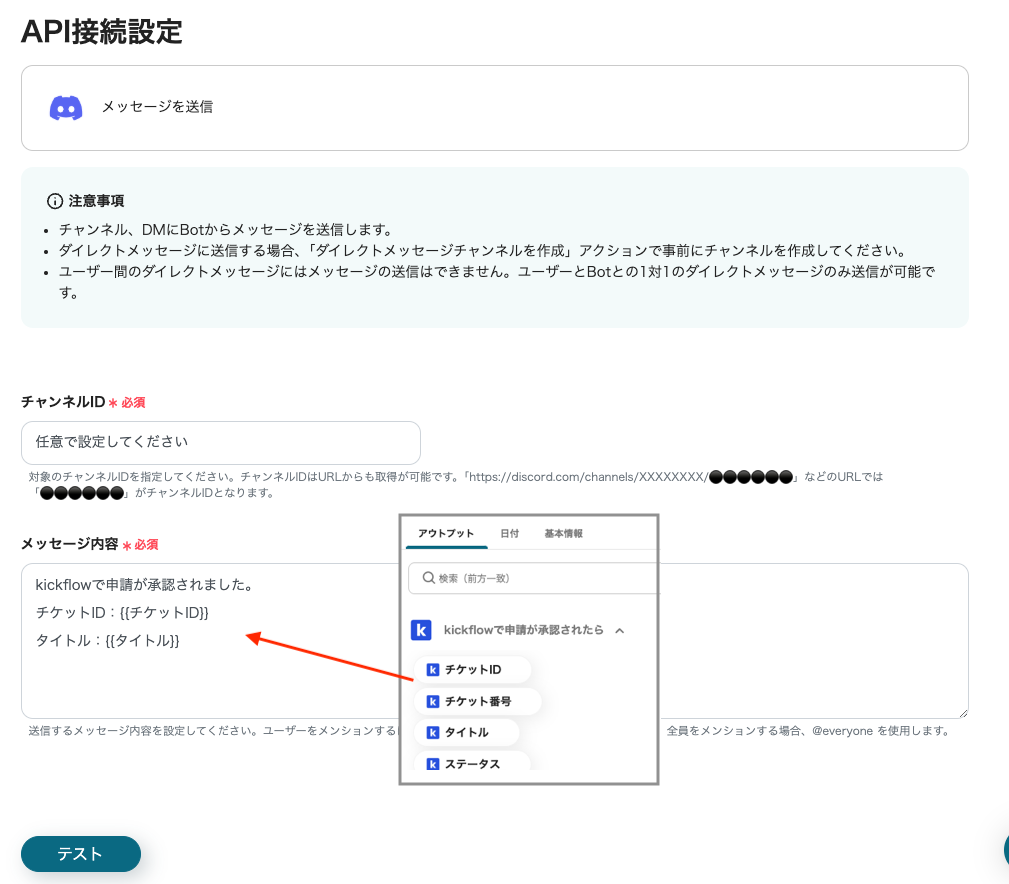Click the kickflow app icon in section header
The image size is (1009, 884).
[421, 630]
